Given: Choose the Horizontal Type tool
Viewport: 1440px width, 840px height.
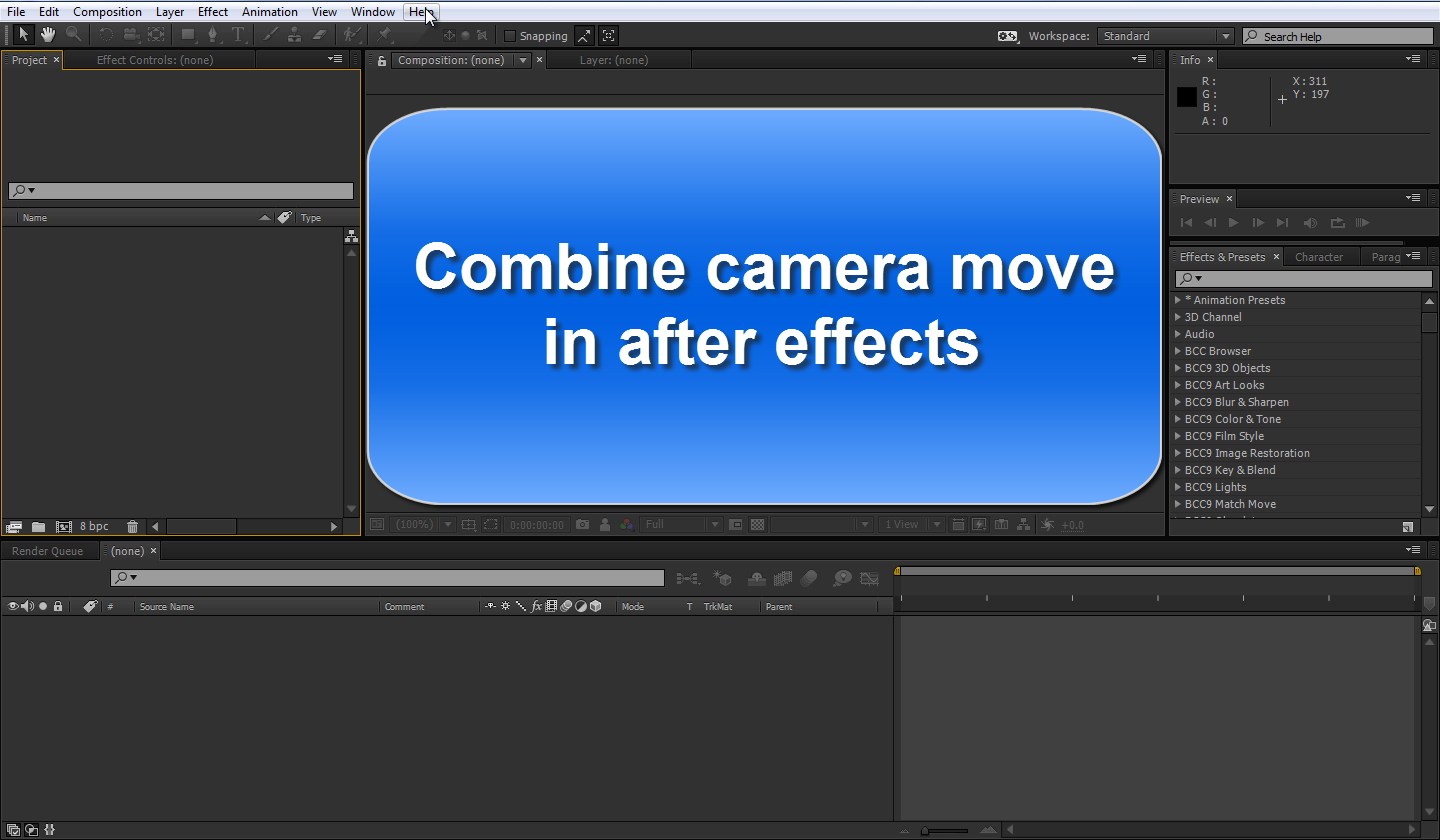Looking at the screenshot, I should coord(238,35).
